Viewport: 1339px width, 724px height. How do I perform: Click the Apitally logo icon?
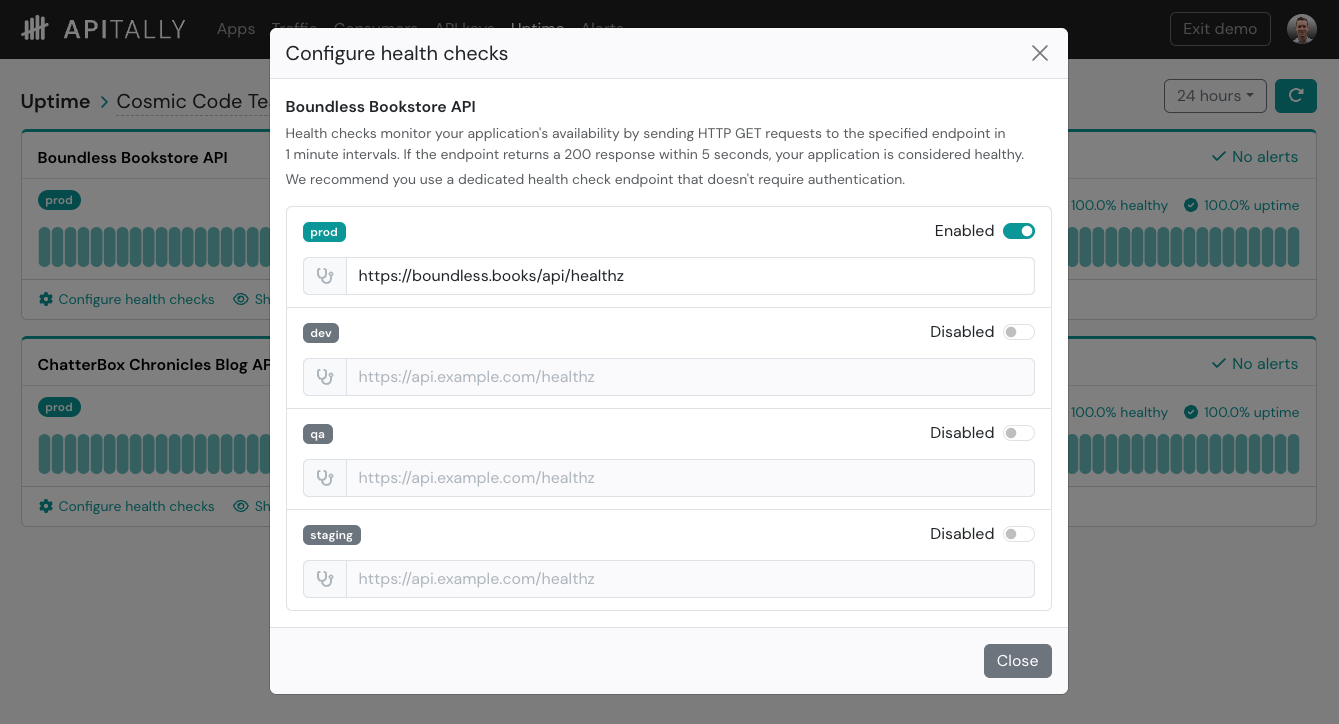[x=35, y=28]
